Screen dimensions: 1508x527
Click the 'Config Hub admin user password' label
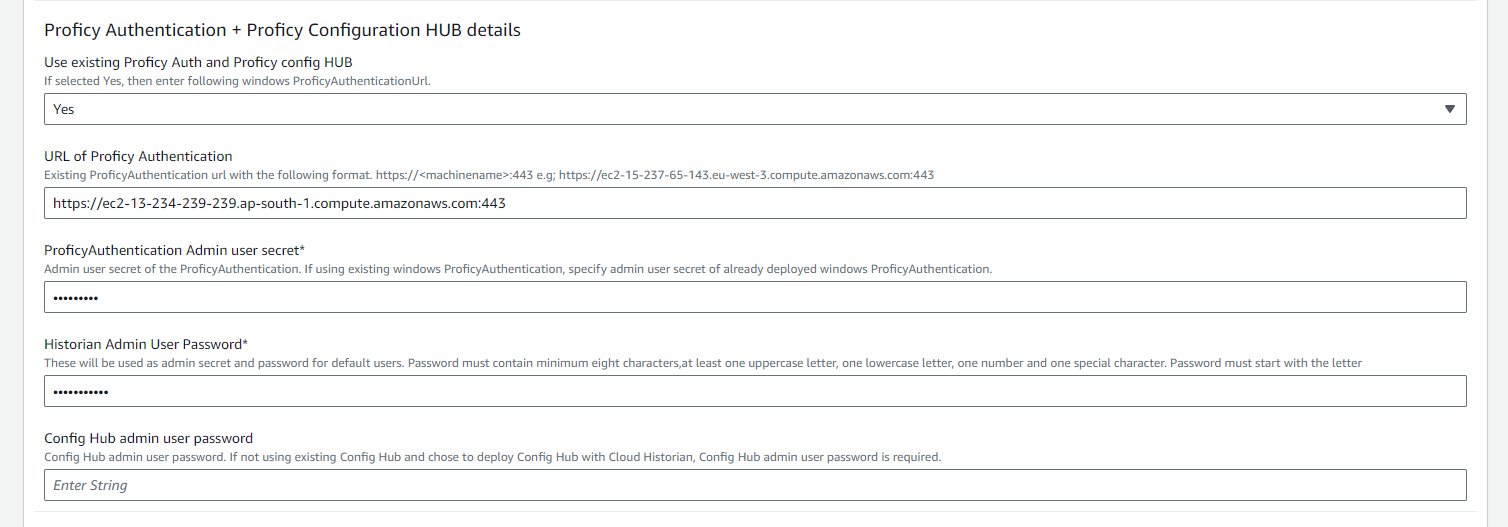(148, 438)
